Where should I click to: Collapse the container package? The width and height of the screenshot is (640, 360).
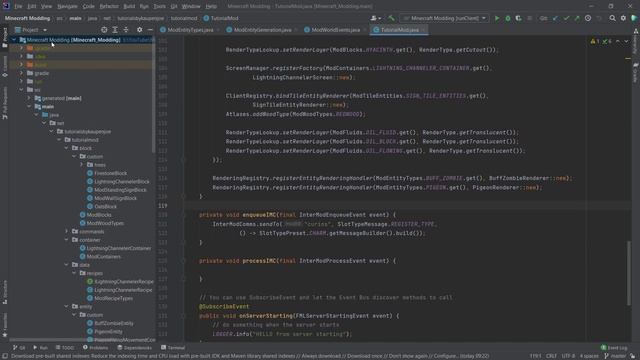pyautogui.click(x=67, y=240)
